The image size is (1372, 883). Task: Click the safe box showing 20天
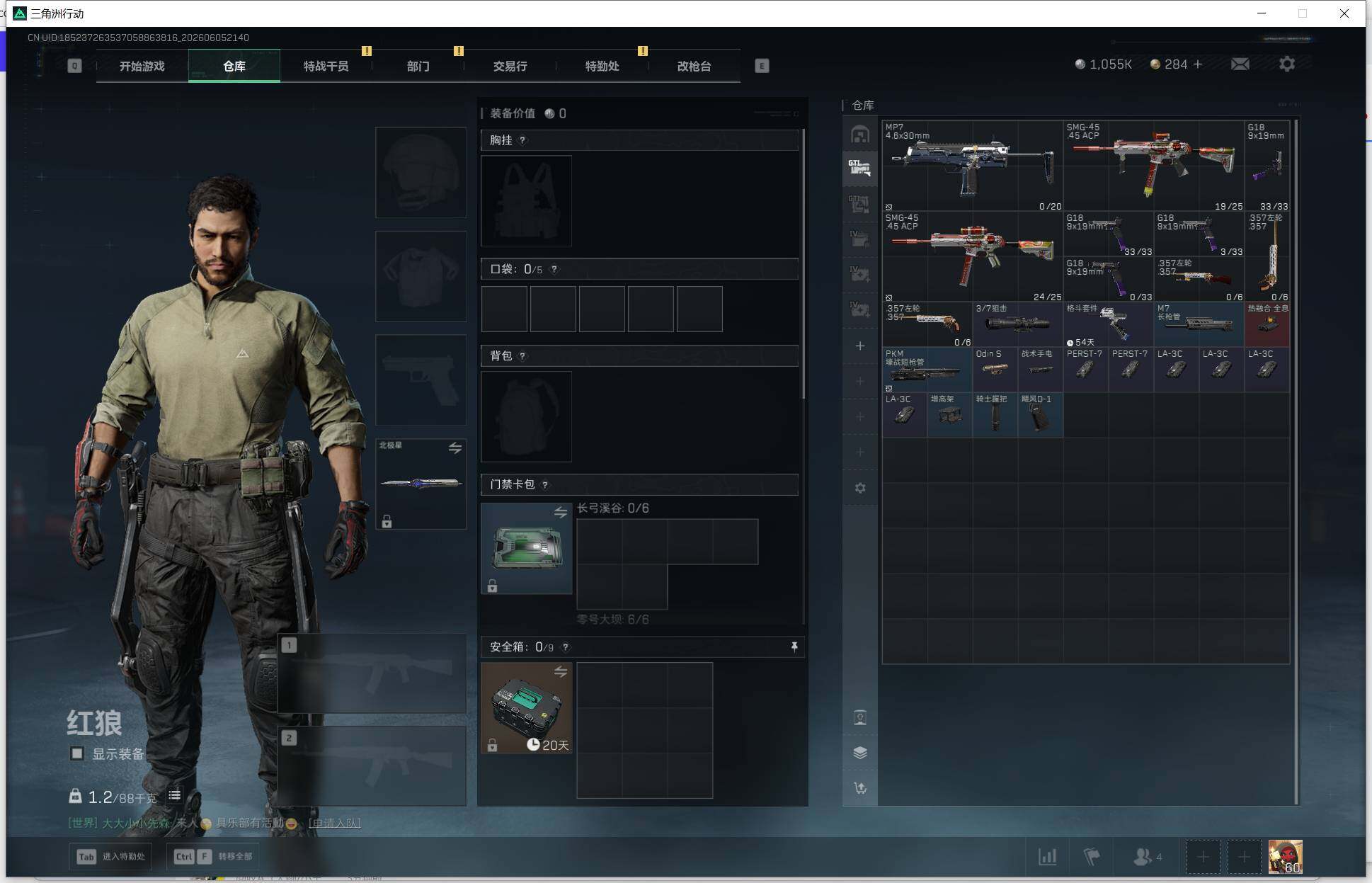pyautogui.click(x=526, y=707)
